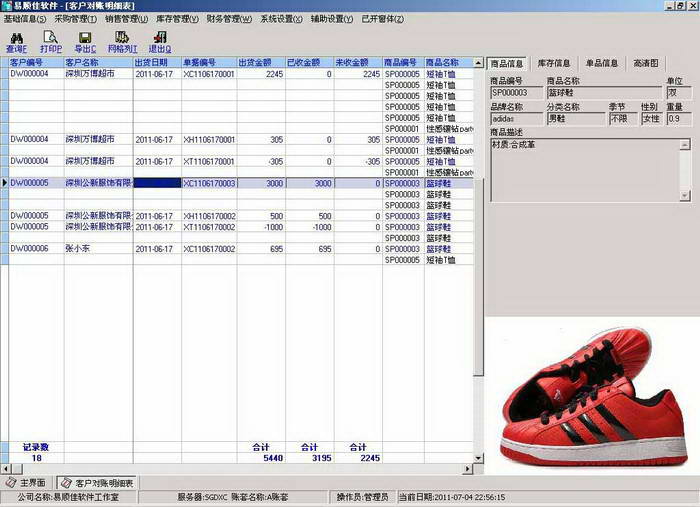Open the 辅助设置(Y) menu

coord(332,19)
